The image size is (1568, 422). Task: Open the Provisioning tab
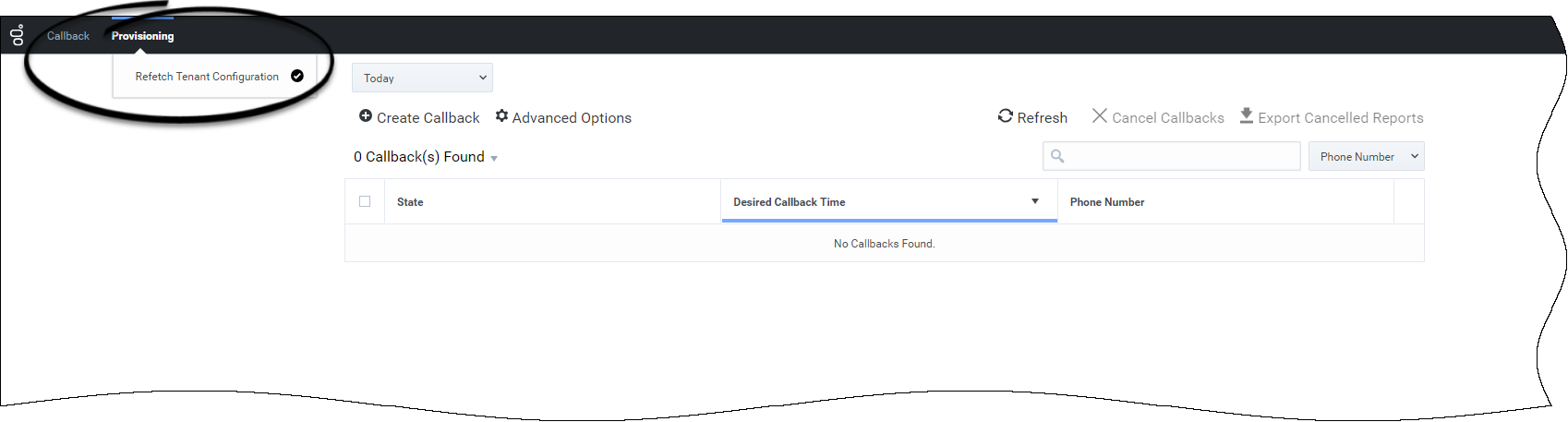point(142,36)
